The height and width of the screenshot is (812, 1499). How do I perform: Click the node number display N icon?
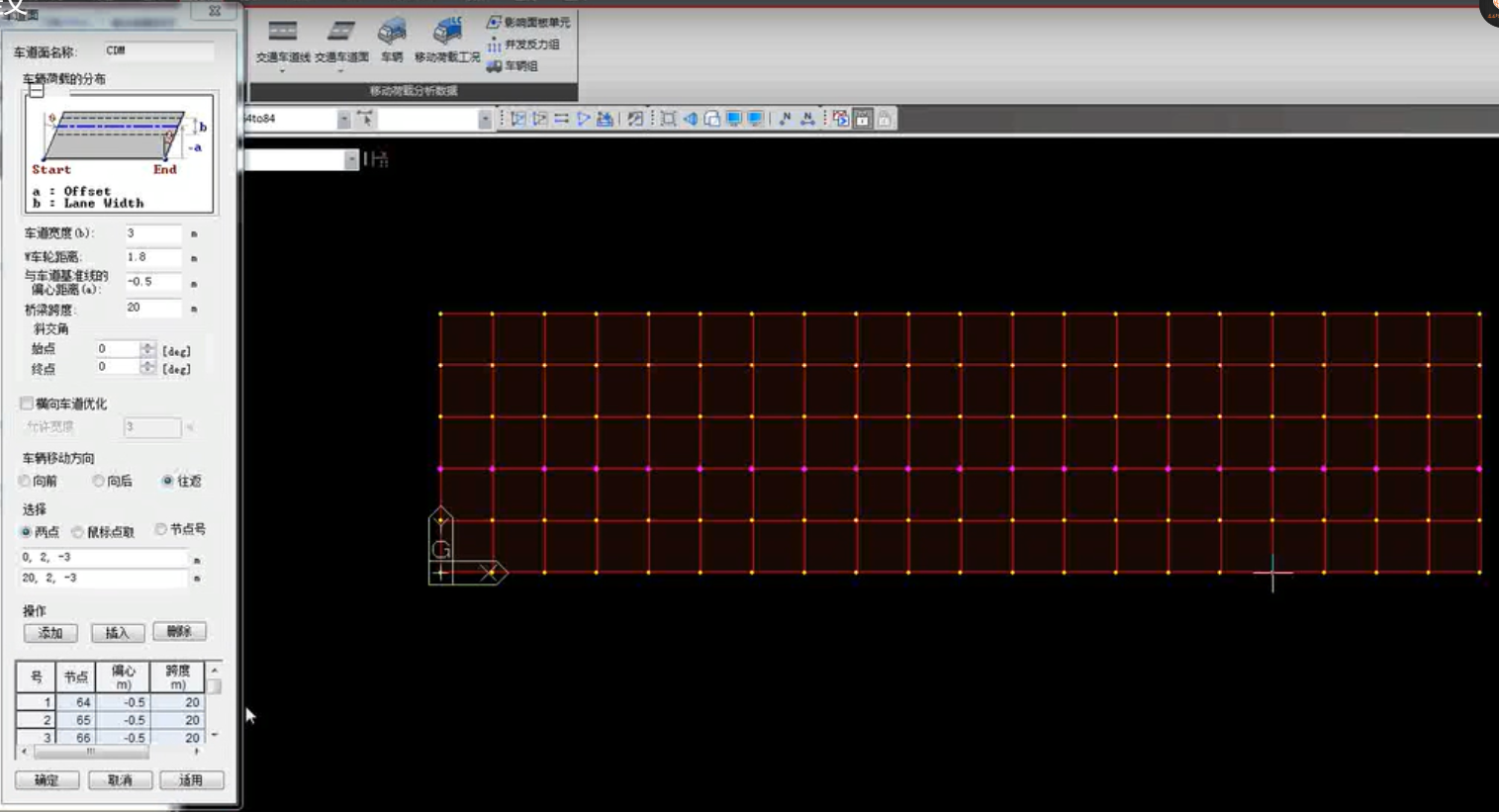(785, 119)
